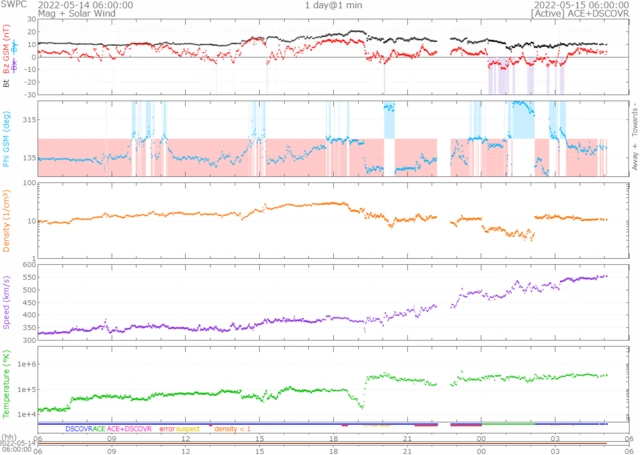Click the 135 tick on the Phi axis
Viewport: 640px width, 455px height.
(28, 158)
